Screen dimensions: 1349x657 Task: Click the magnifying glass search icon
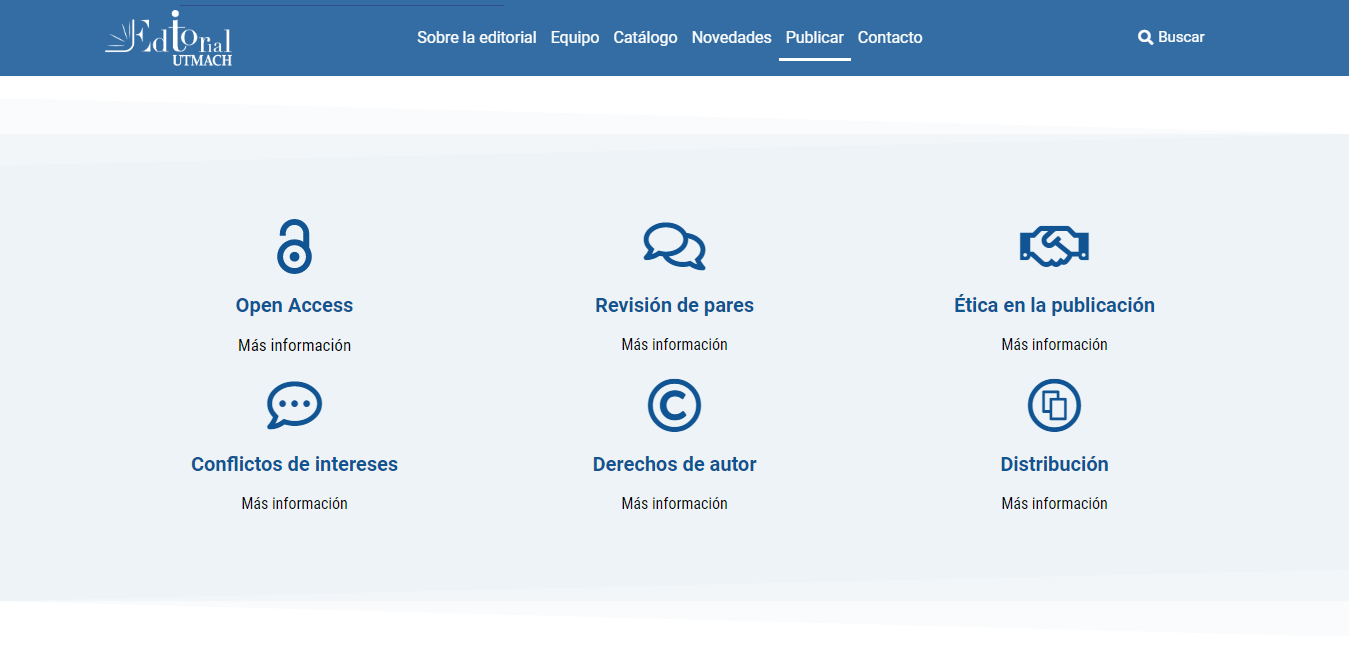coord(1146,37)
